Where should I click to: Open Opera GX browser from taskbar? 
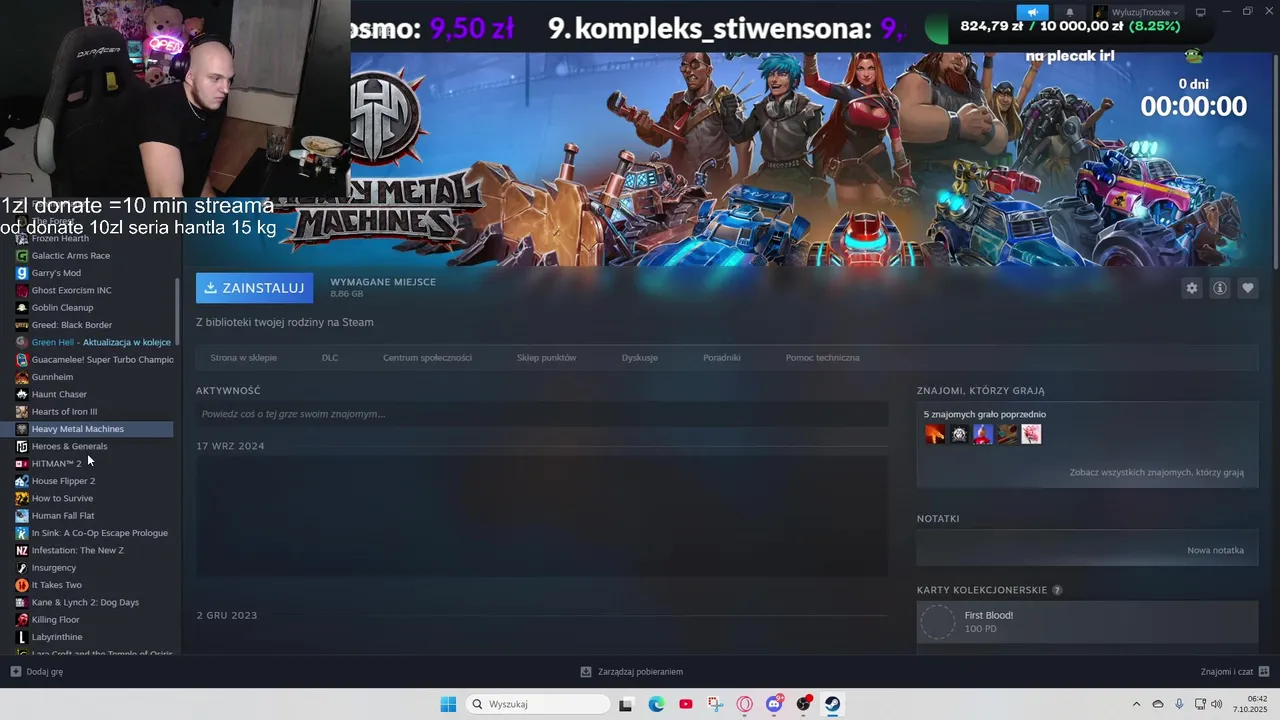(744, 704)
